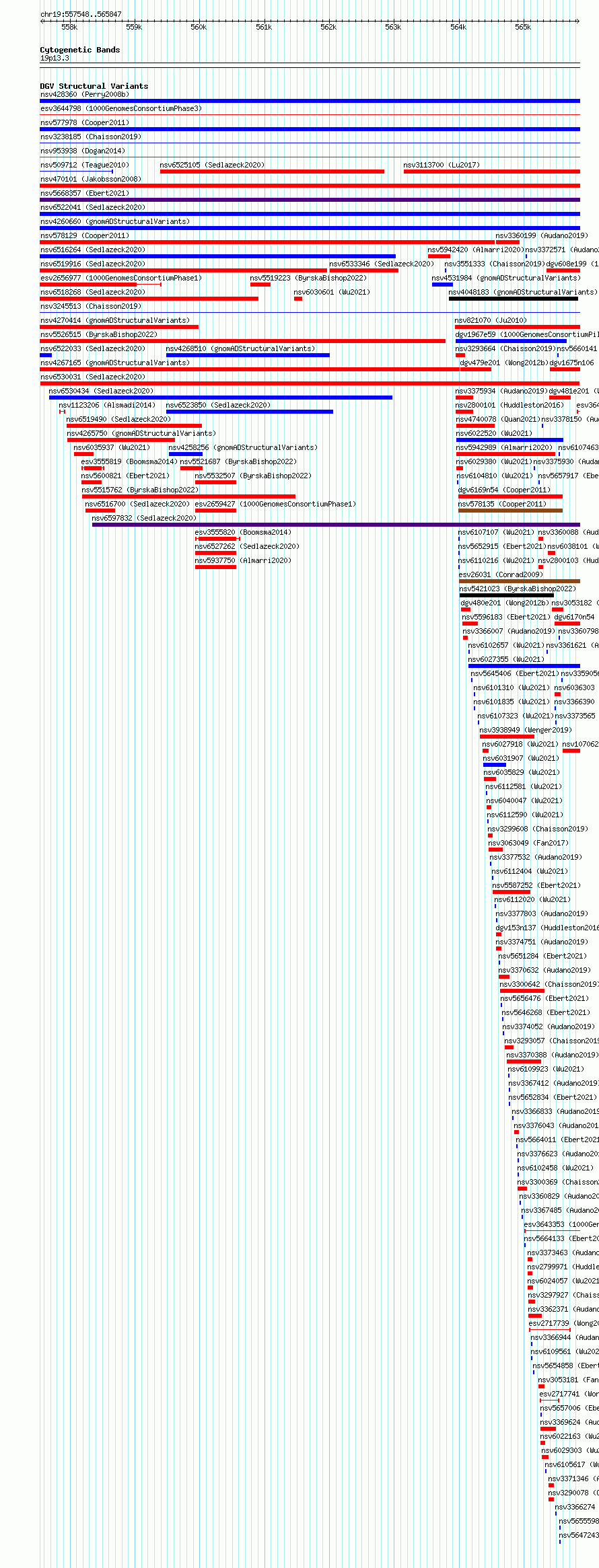
Task: Click nsv4268510 (gnomADStructuralVariants) label
Action: pyautogui.click(x=240, y=349)
